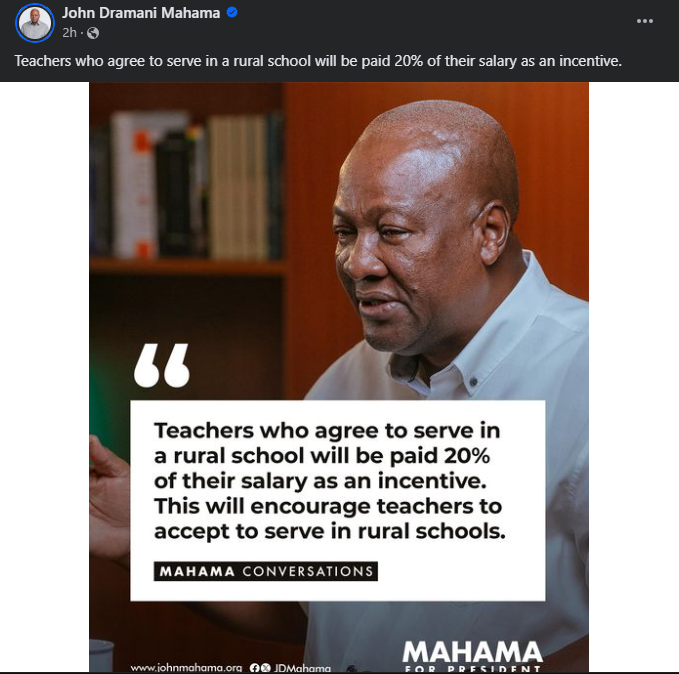This screenshot has width=679, height=674.
Task: Click the post caption text about teachers
Action: (x=318, y=61)
